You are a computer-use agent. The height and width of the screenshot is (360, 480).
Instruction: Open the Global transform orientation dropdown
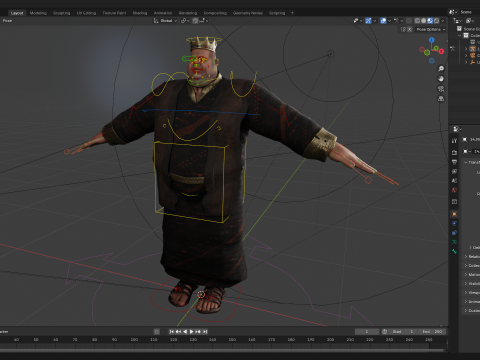165,21
